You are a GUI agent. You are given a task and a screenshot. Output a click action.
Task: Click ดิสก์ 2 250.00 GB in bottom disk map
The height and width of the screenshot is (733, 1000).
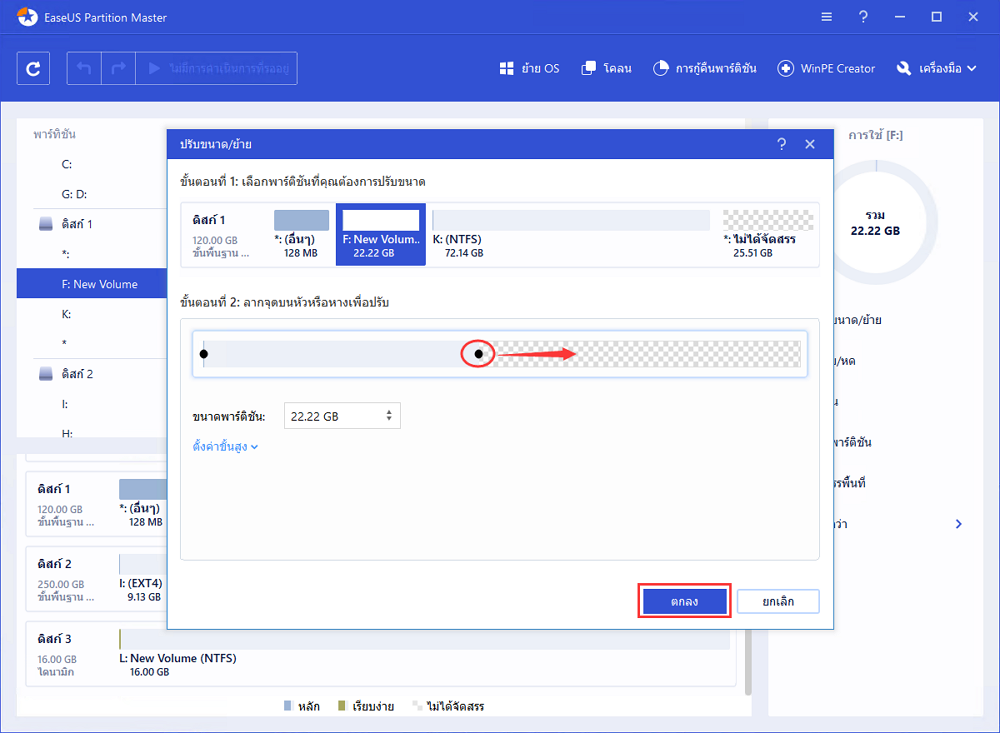point(66,579)
